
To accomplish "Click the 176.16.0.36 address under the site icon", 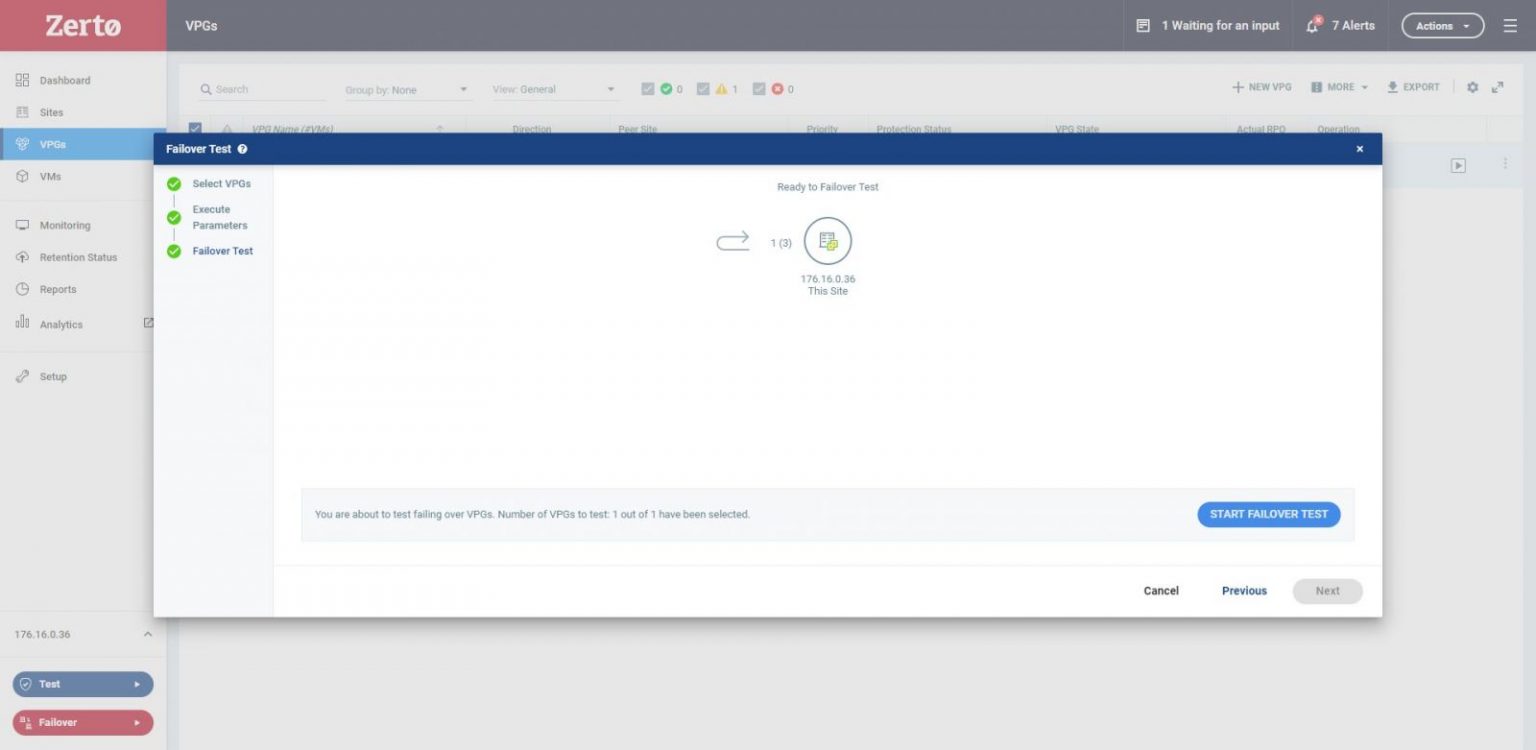I will pos(828,279).
